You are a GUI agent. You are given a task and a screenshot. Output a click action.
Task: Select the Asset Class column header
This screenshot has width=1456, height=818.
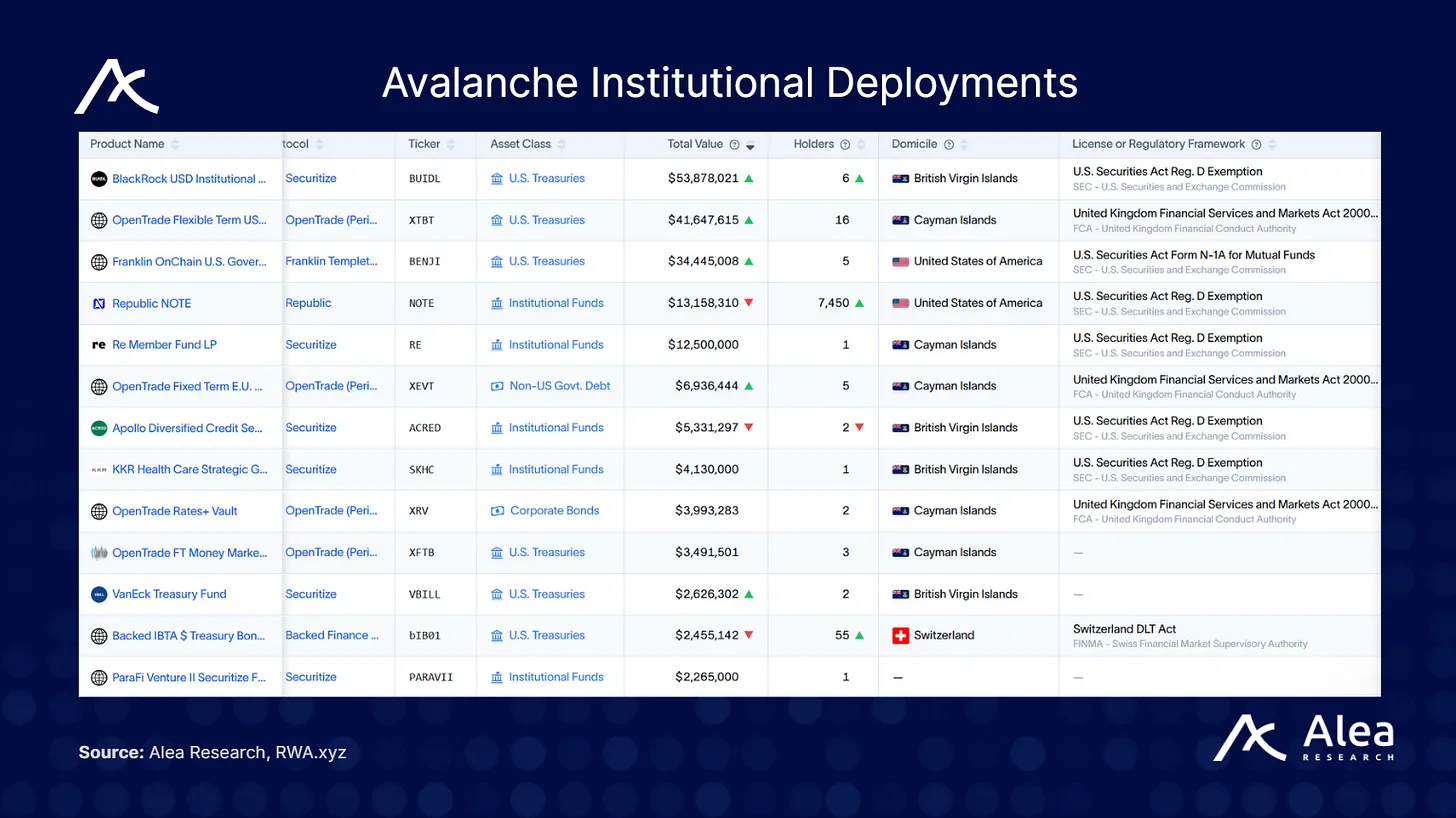[521, 144]
